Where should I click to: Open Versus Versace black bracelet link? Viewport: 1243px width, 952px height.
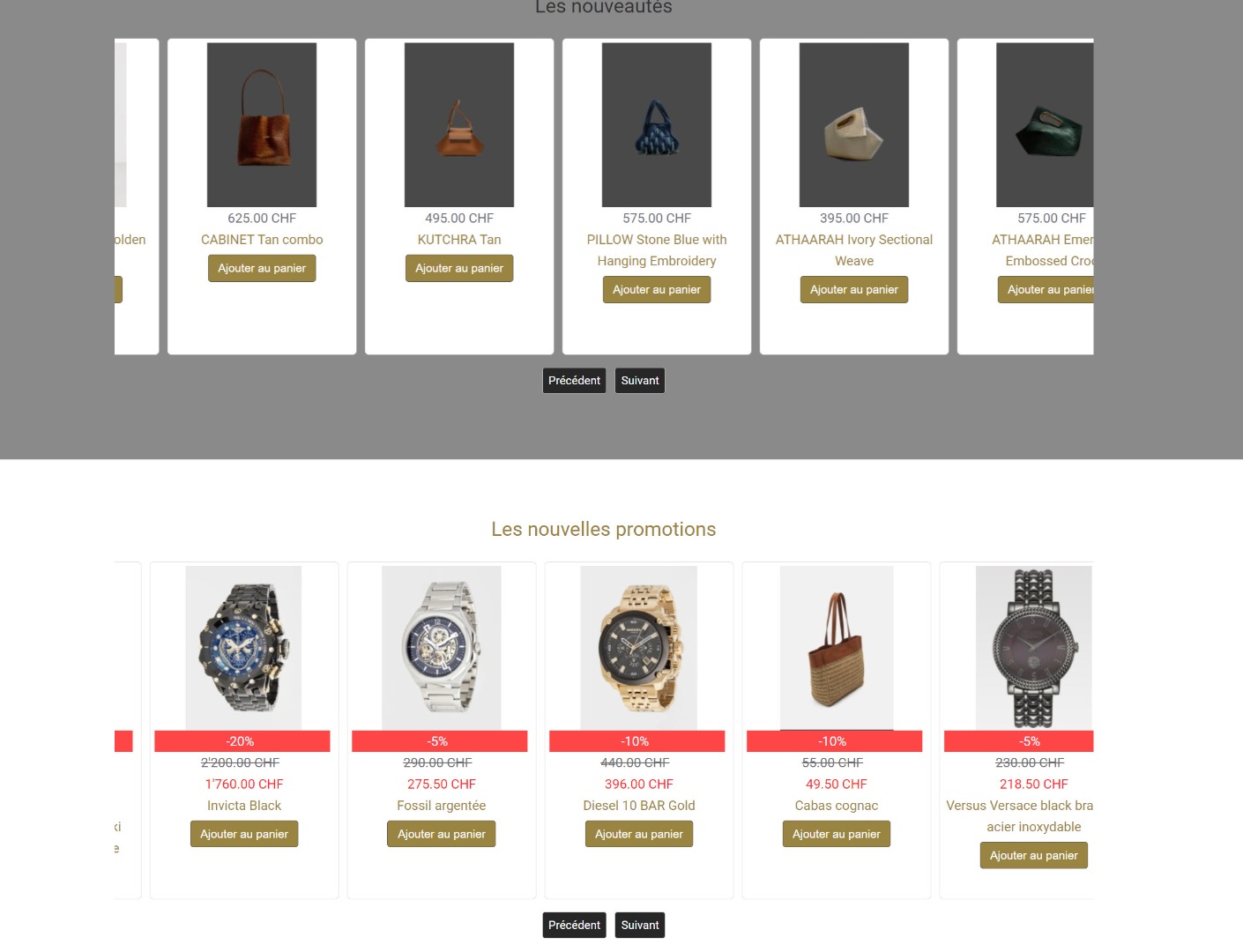coord(1020,816)
